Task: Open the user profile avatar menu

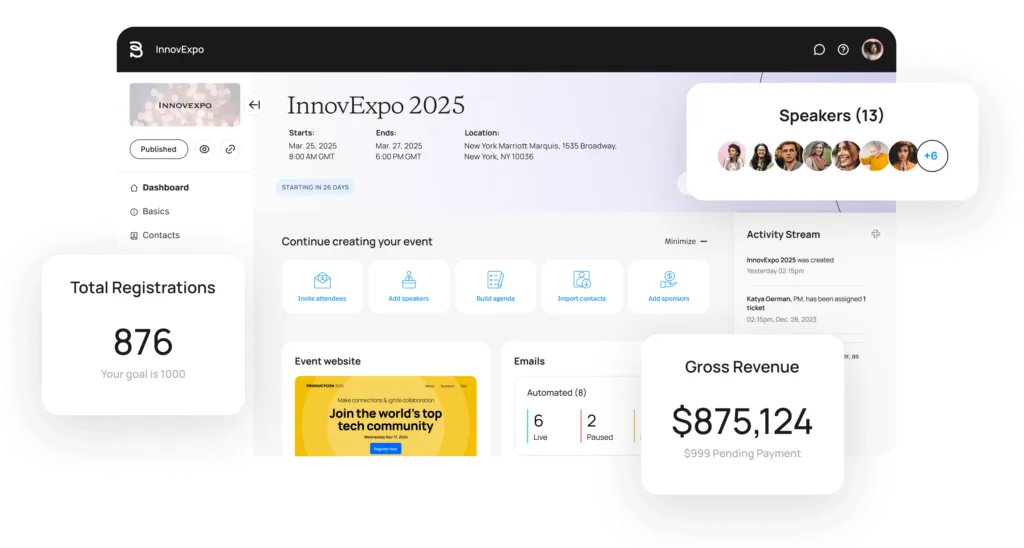Action: pos(872,50)
